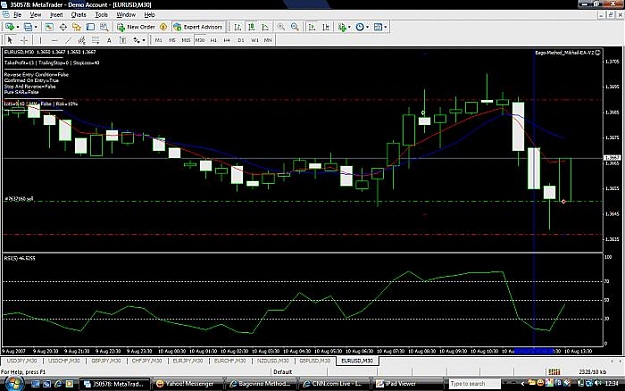
Task: Open the Data Window icon
Action: (63, 27)
